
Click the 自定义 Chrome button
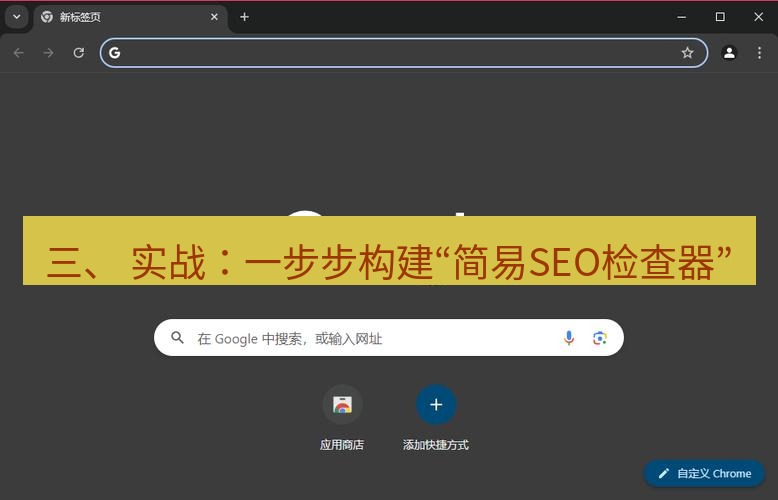(x=705, y=474)
